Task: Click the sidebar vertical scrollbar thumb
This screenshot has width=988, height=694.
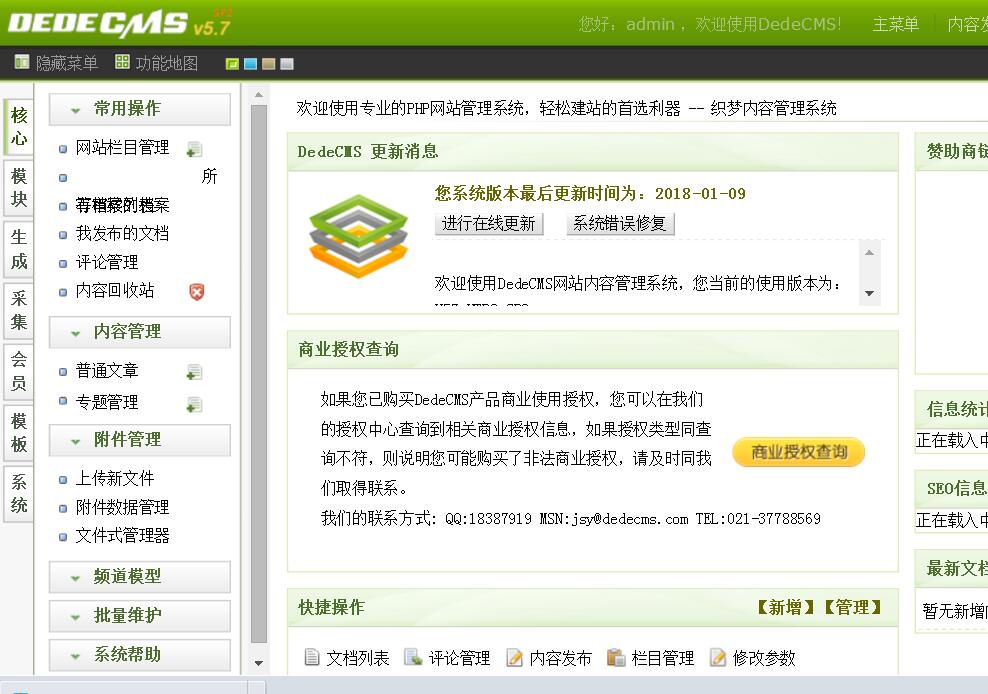Action: [x=258, y=374]
